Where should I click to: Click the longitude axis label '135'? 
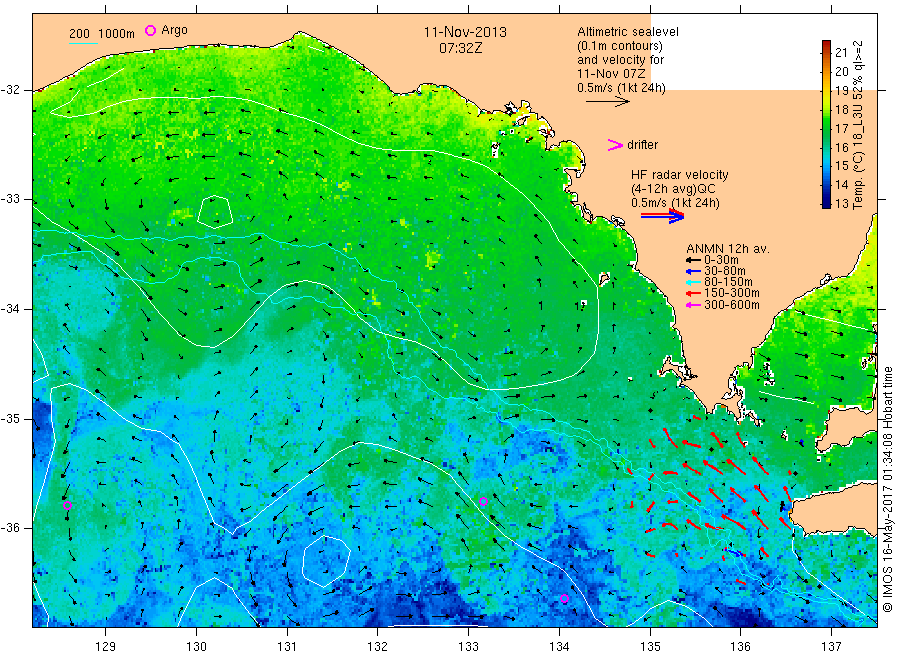pyautogui.click(x=650, y=647)
